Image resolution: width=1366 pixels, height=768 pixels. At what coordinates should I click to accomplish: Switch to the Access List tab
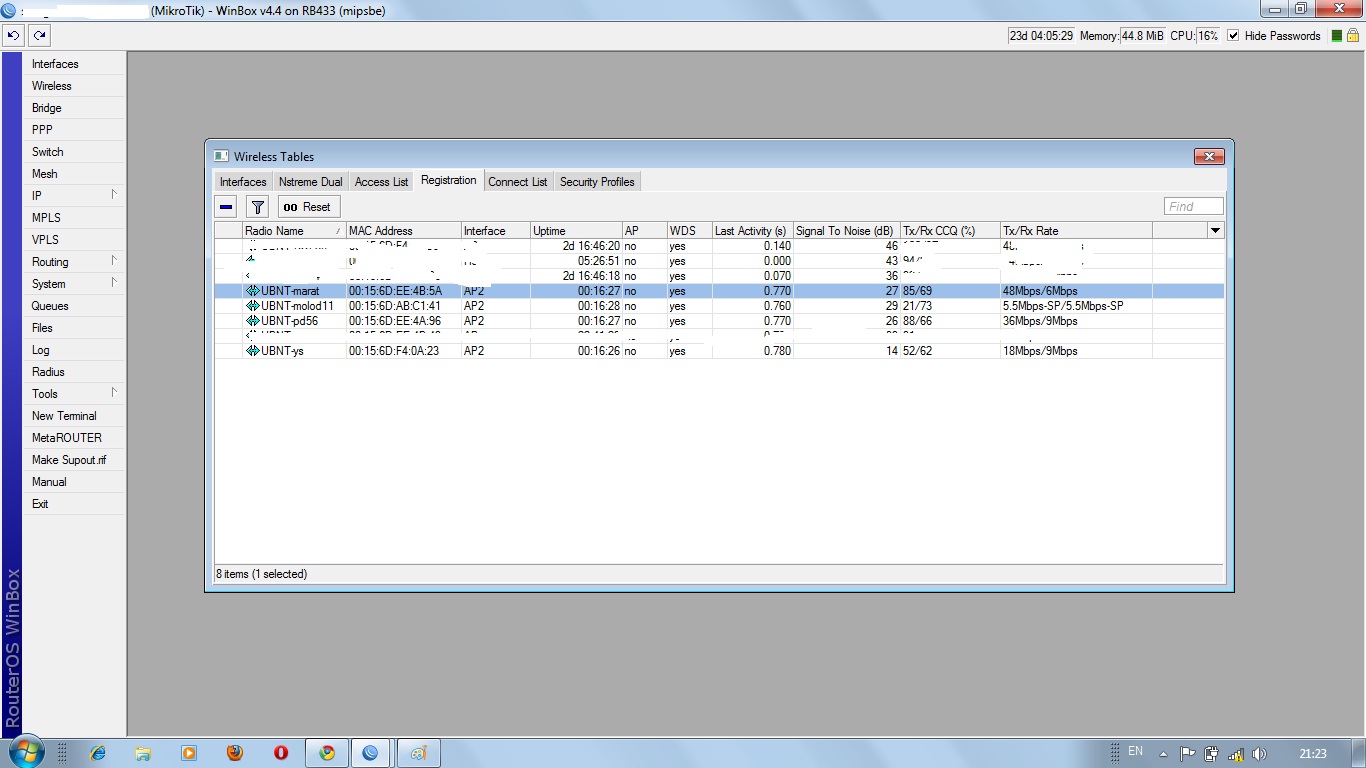click(381, 182)
